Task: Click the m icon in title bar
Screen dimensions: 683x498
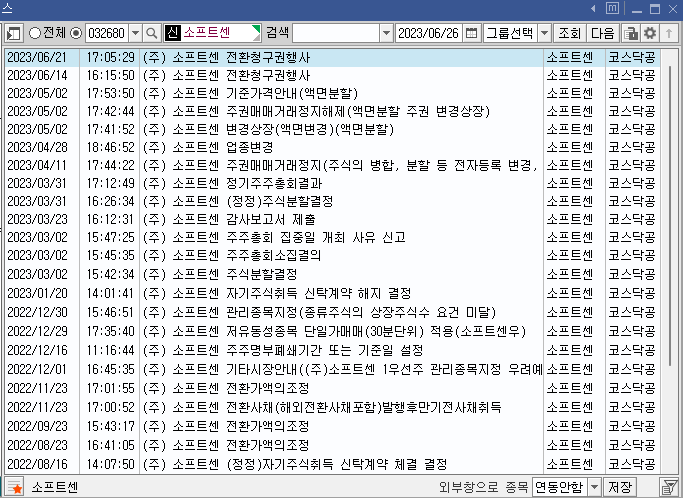Action: tap(612, 8)
